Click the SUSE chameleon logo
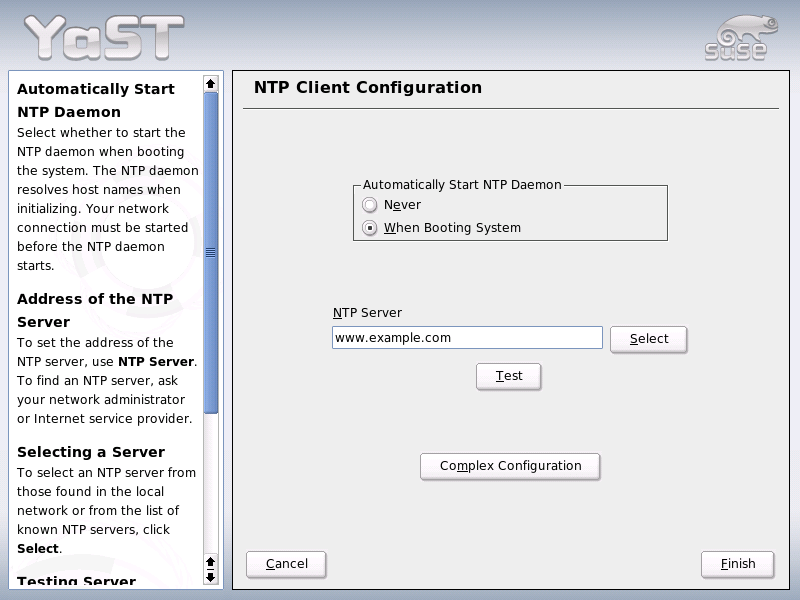The height and width of the screenshot is (600, 800). (x=741, y=38)
